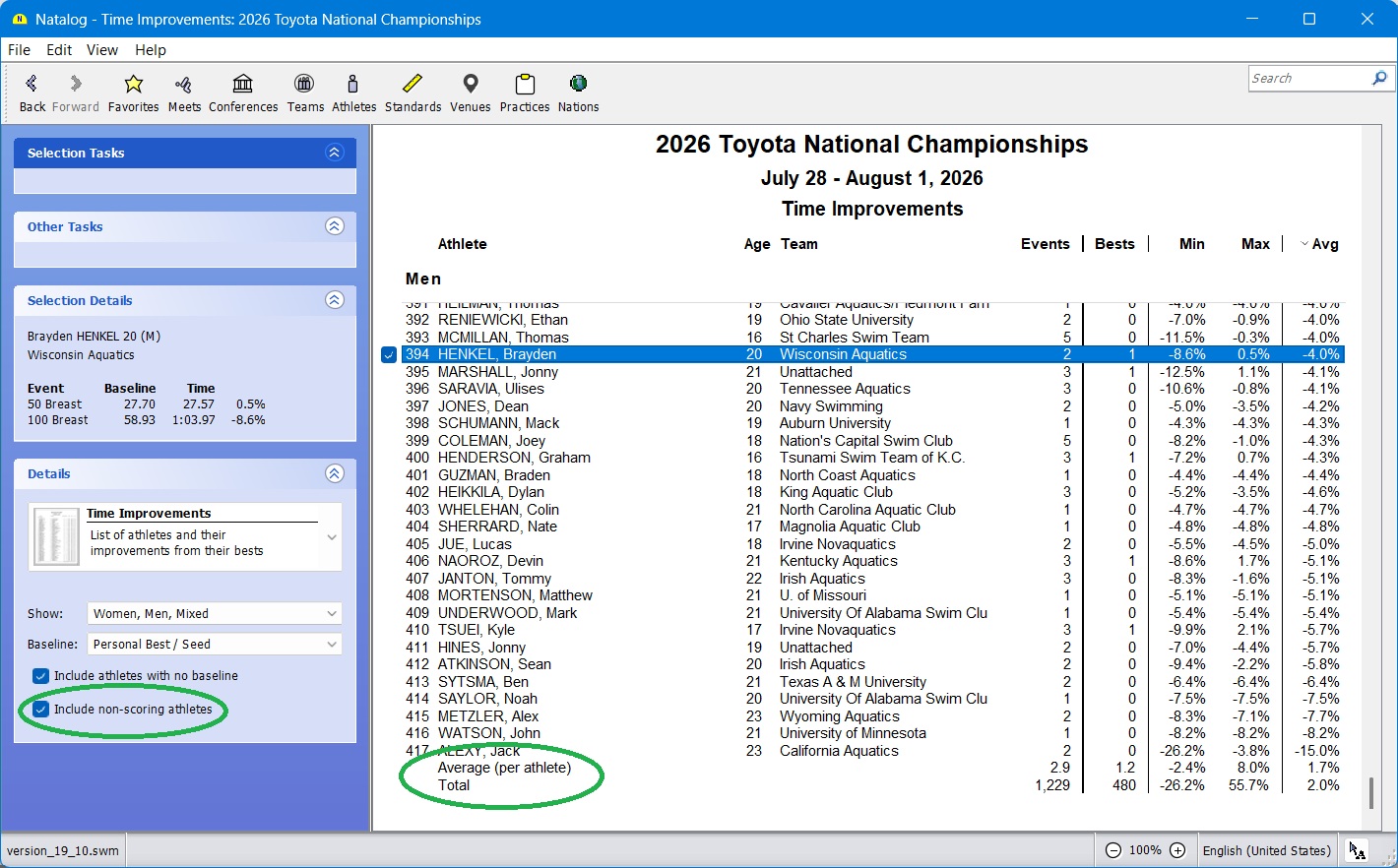Select the HENDERSON, Graham row

pyautogui.click(x=873, y=458)
